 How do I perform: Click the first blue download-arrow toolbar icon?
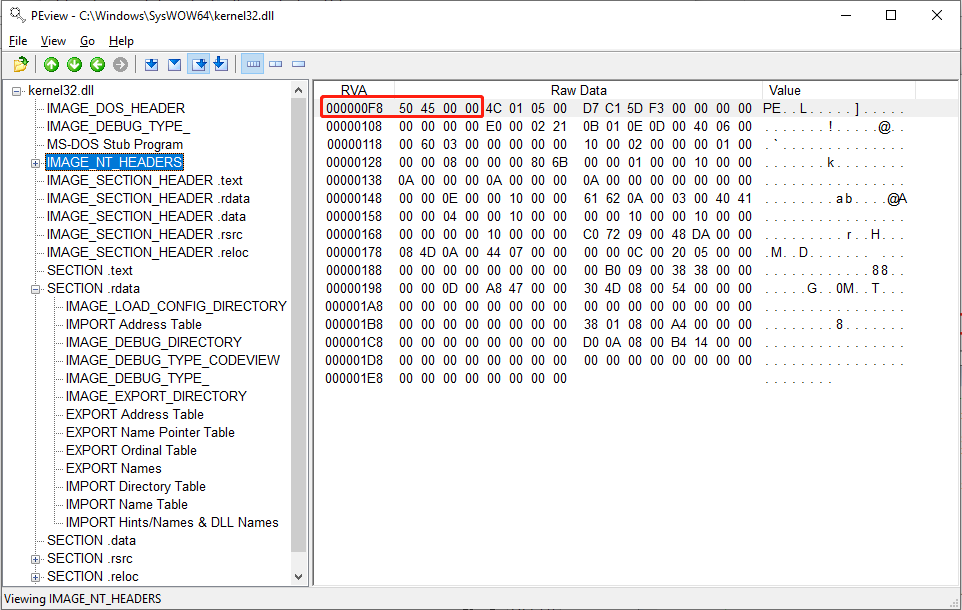(x=152, y=65)
